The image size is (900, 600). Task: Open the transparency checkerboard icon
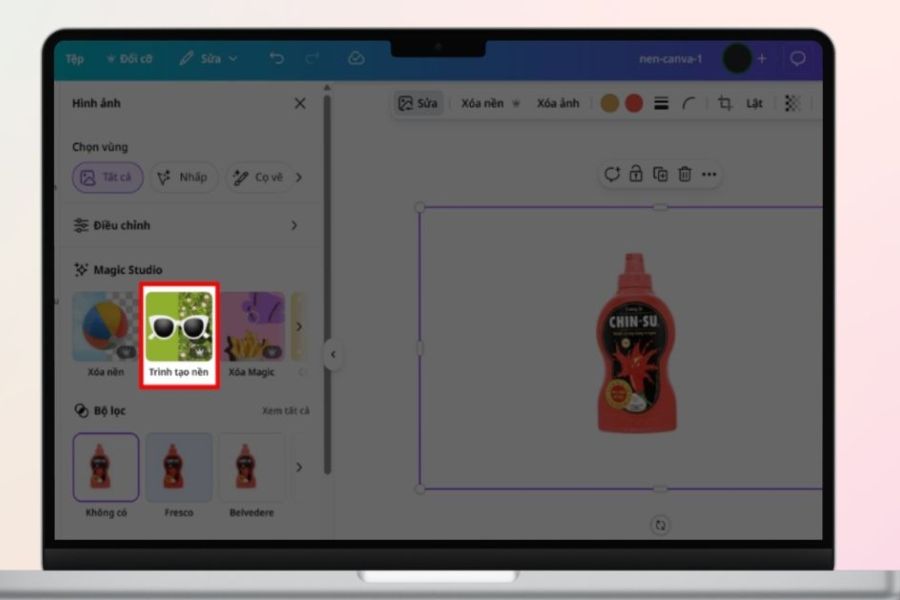792,103
